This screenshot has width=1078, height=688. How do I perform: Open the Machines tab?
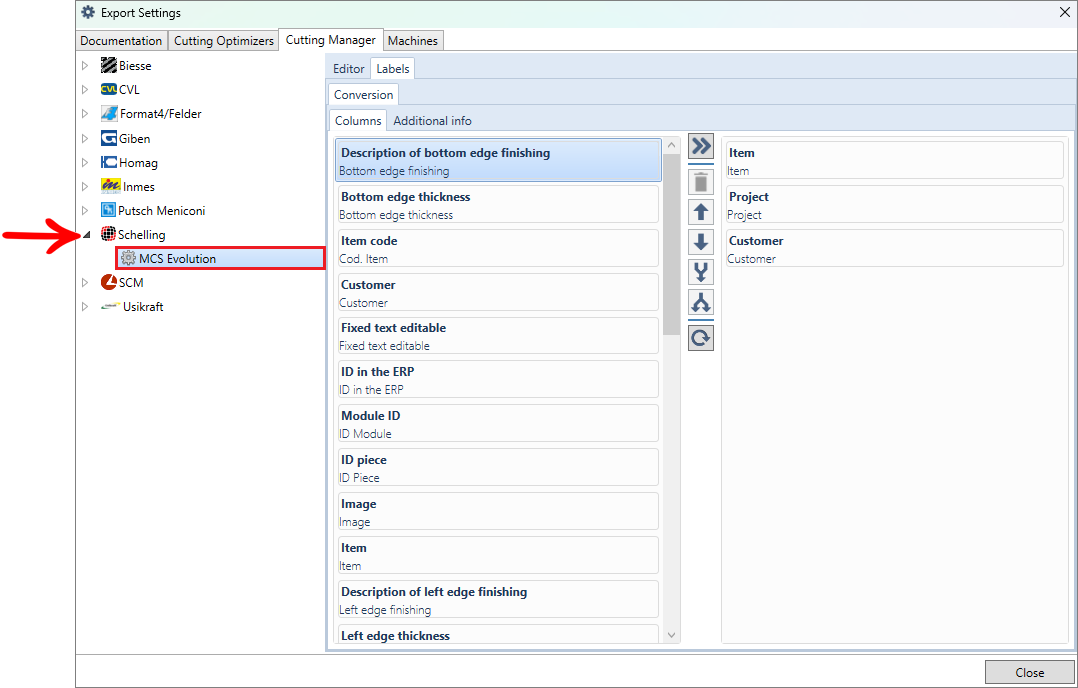(412, 41)
